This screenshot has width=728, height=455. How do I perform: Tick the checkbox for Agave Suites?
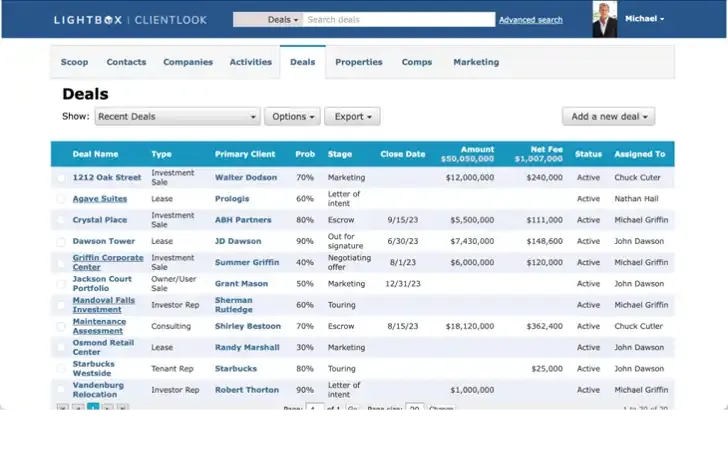click(61, 199)
